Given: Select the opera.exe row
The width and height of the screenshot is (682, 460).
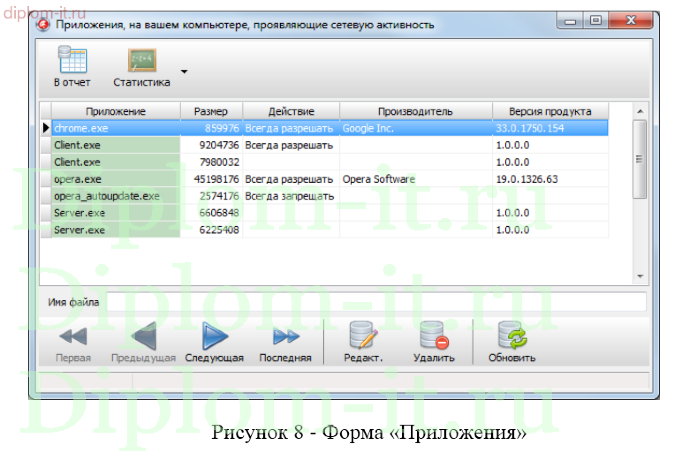Looking at the screenshot, I should click(116, 179).
